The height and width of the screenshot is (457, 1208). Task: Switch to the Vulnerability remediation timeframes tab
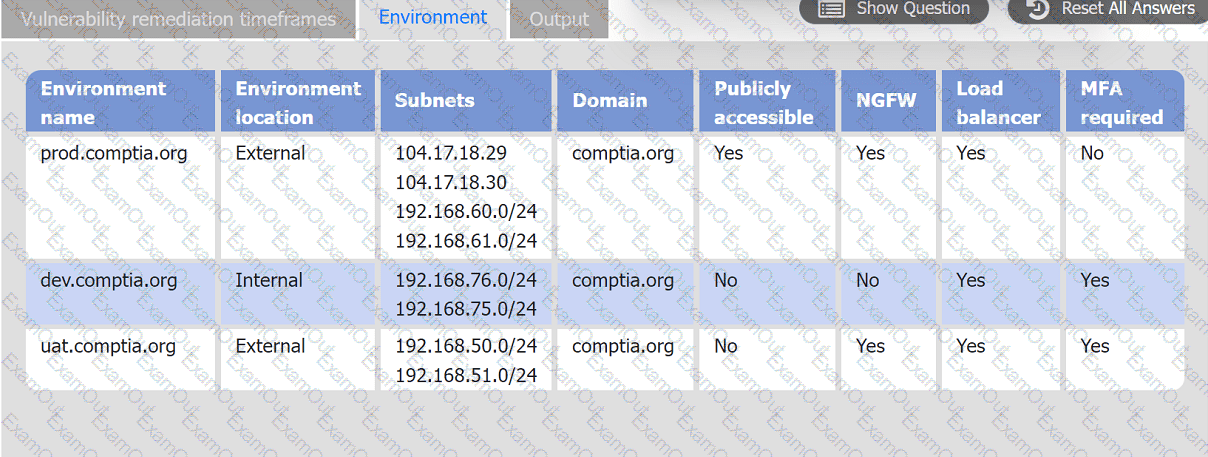(x=178, y=19)
